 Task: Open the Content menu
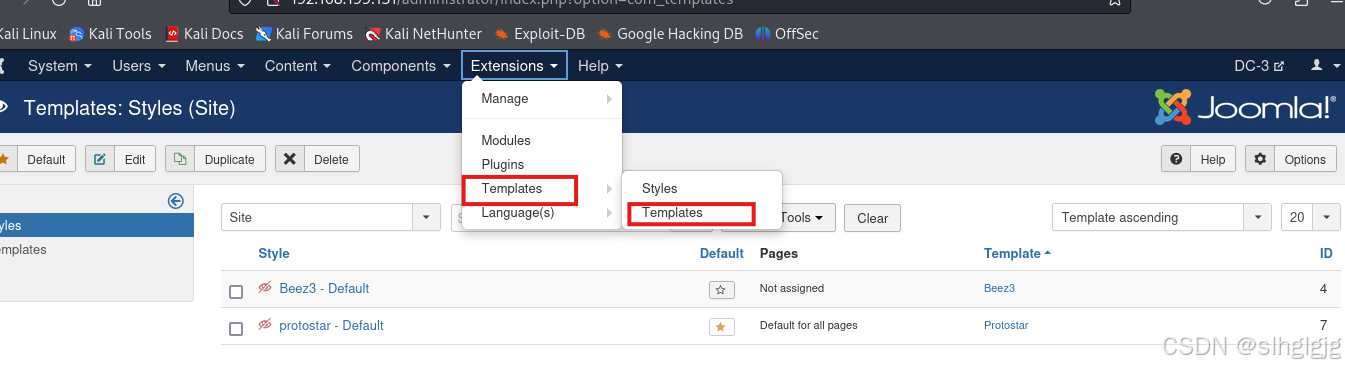pos(297,66)
